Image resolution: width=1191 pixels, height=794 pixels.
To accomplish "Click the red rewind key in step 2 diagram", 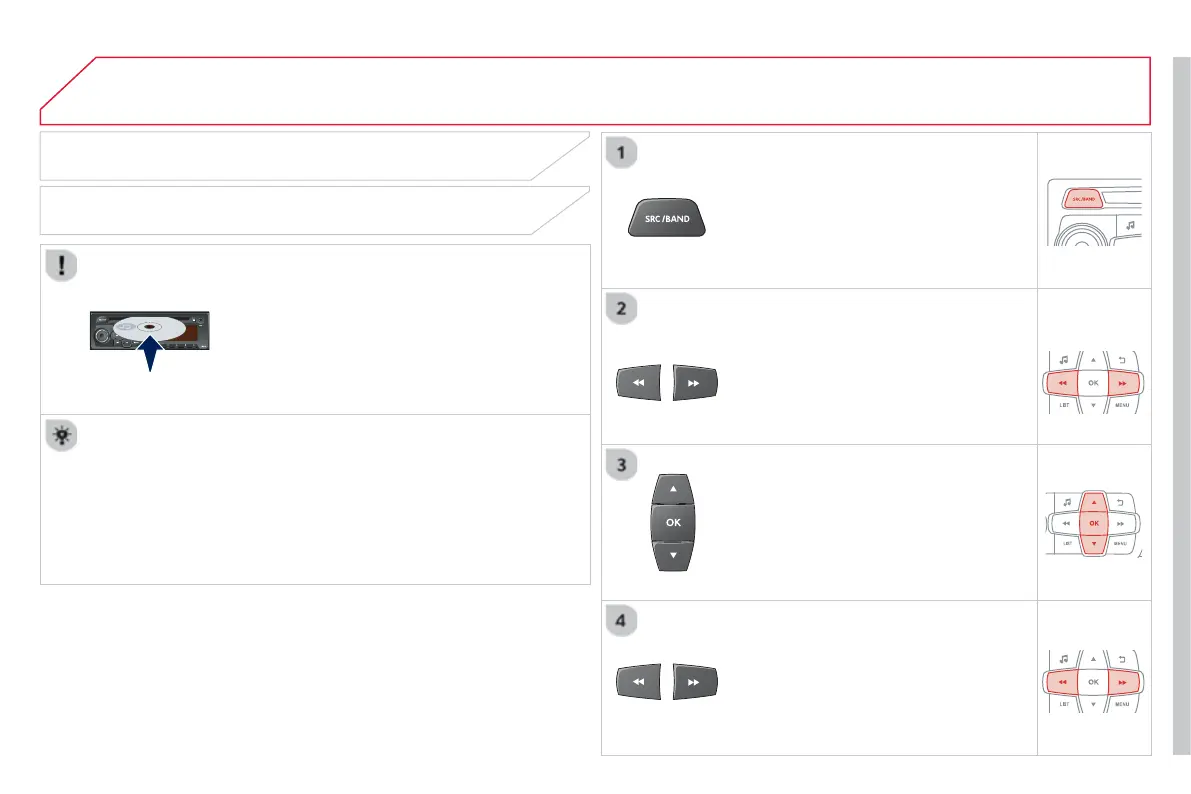I will [1062, 382].
